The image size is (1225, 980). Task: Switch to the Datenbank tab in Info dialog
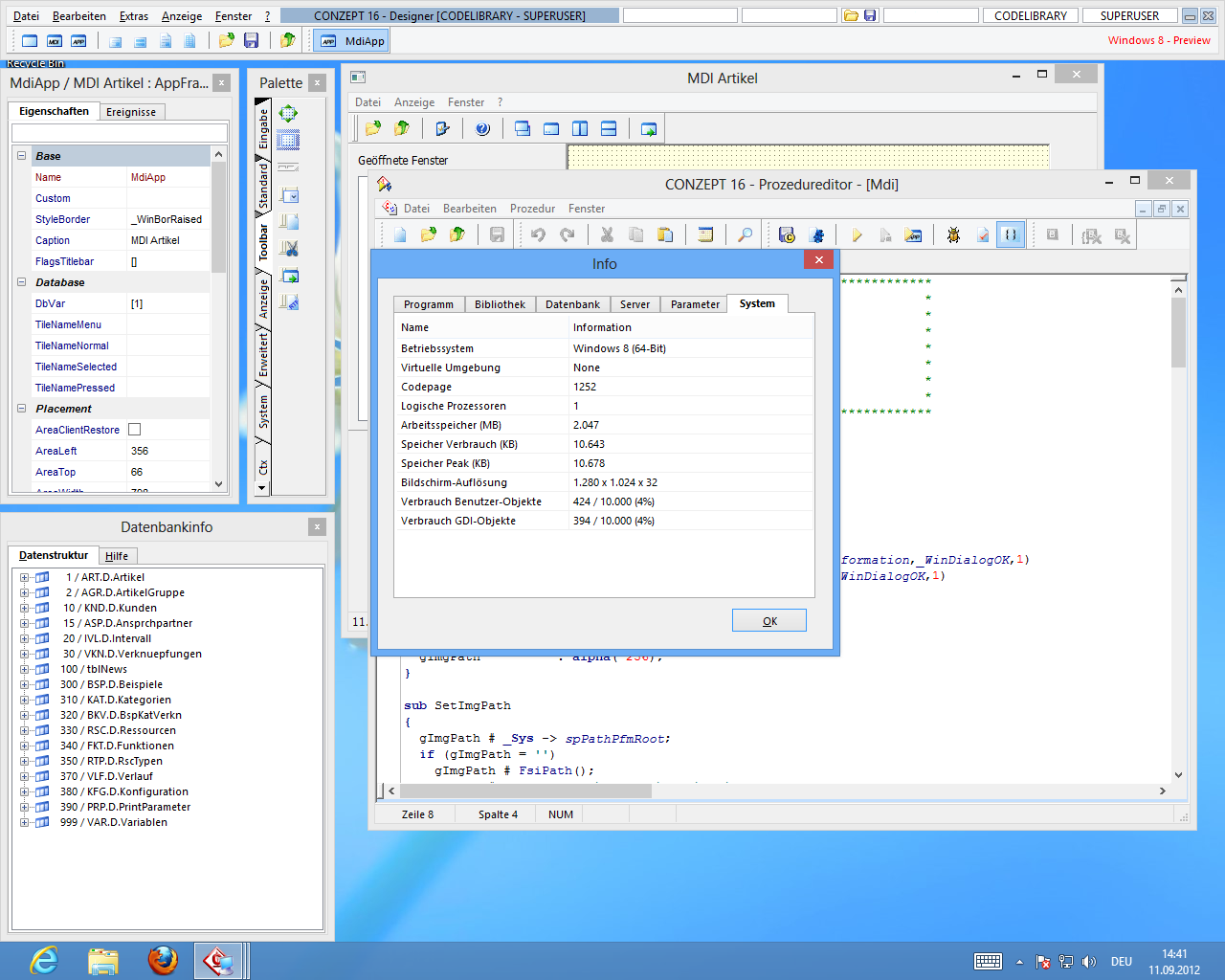[572, 304]
